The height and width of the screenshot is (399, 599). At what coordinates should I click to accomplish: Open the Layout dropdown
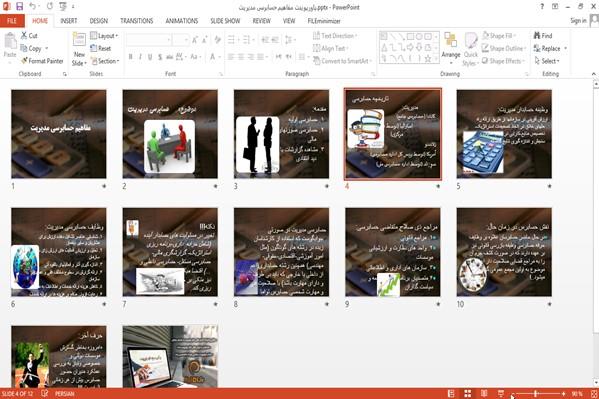(104, 36)
